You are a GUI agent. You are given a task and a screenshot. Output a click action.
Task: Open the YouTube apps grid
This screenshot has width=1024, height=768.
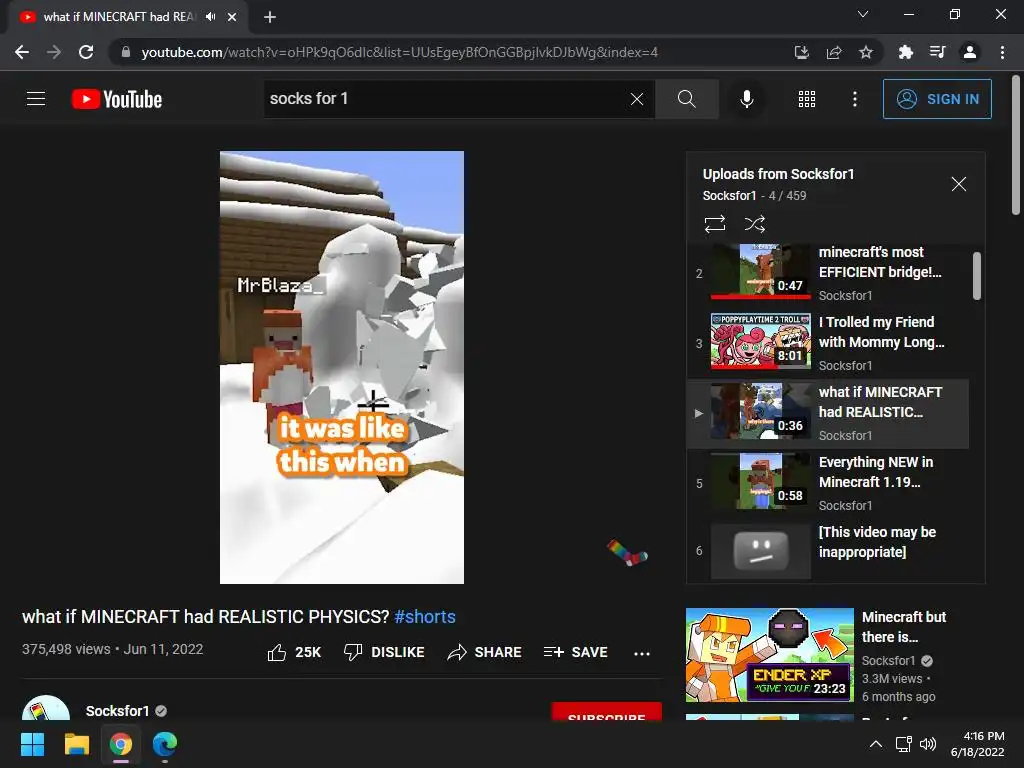[x=807, y=99]
